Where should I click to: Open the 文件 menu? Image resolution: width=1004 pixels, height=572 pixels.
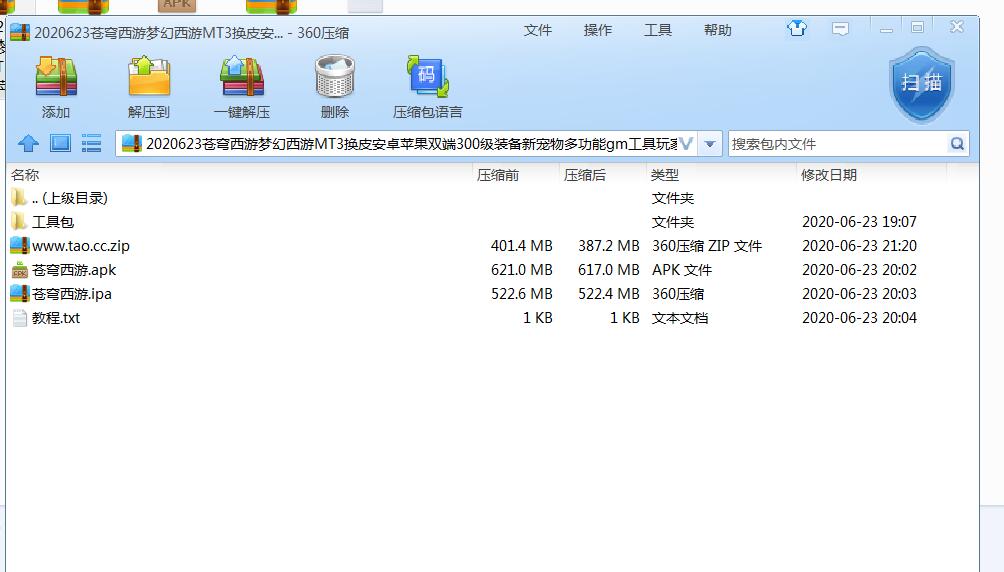click(538, 30)
